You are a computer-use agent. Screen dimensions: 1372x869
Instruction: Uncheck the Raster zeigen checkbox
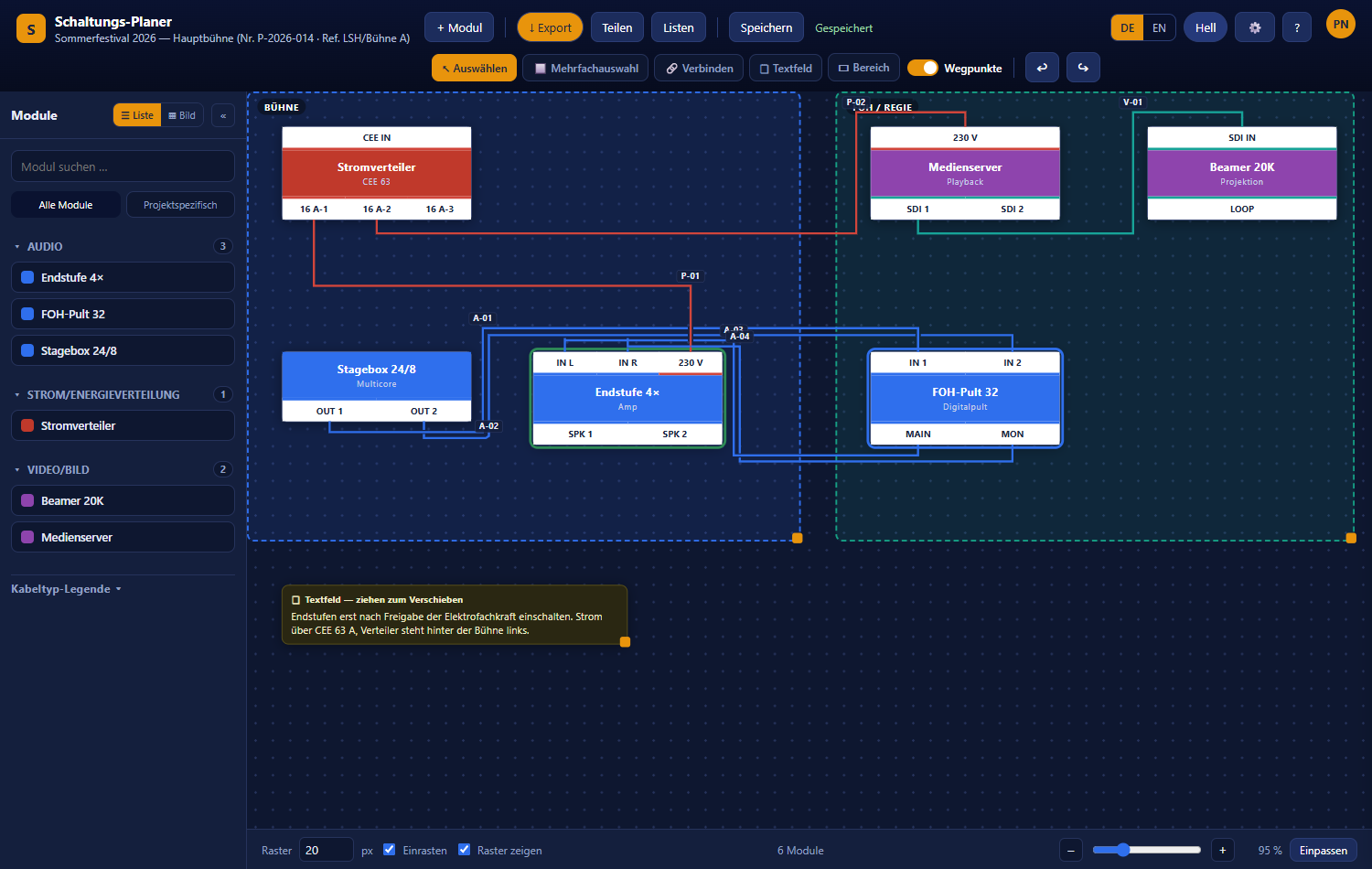pyautogui.click(x=464, y=850)
